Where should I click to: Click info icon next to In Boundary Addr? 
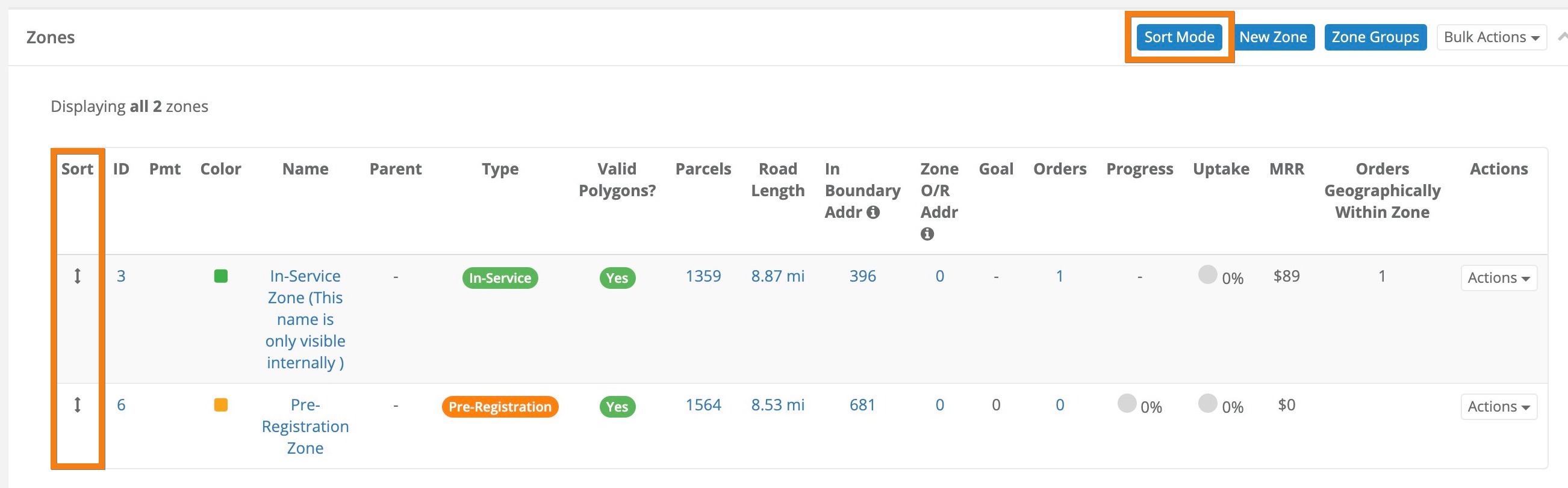coord(873,212)
